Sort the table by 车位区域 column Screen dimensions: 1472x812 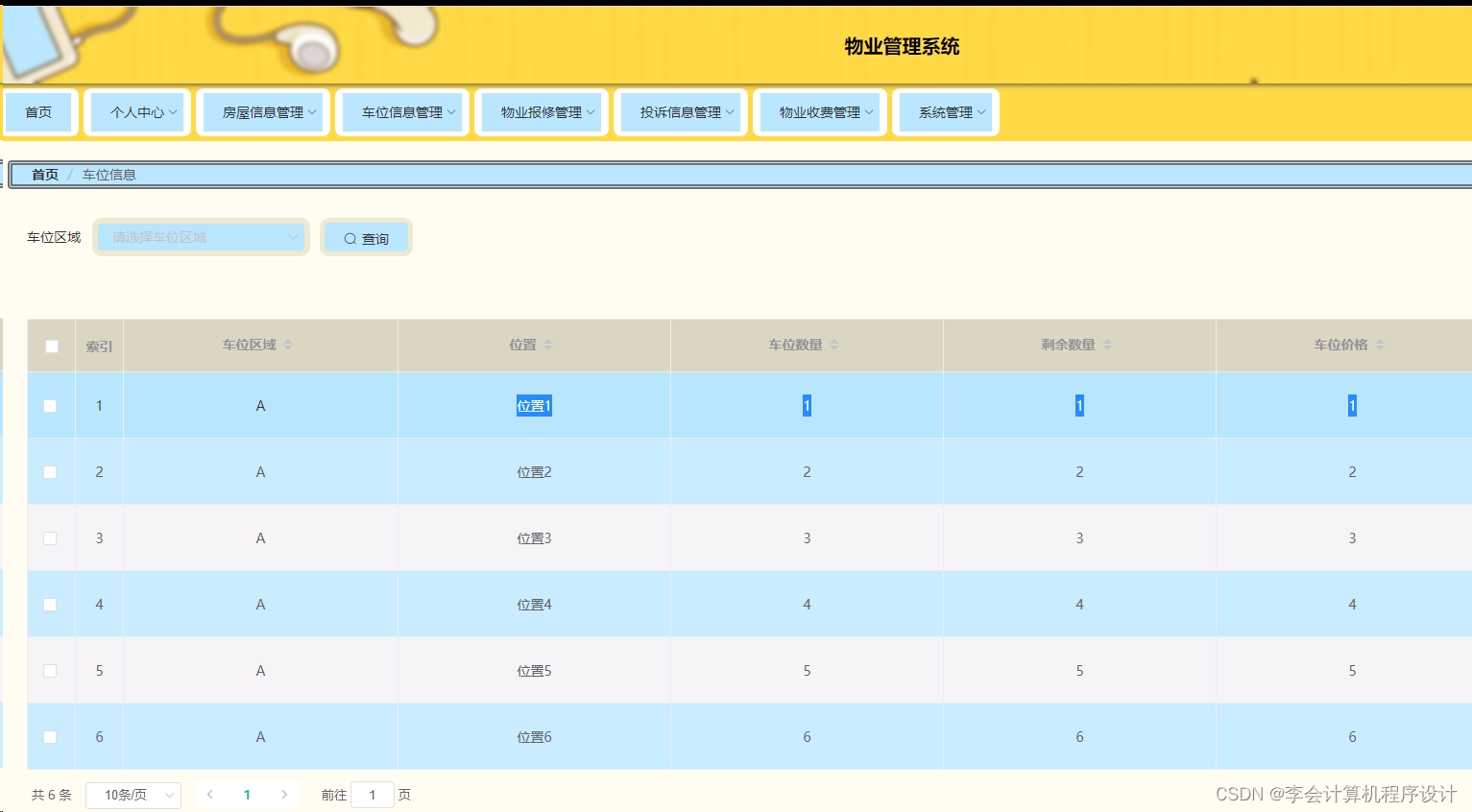[x=287, y=344]
